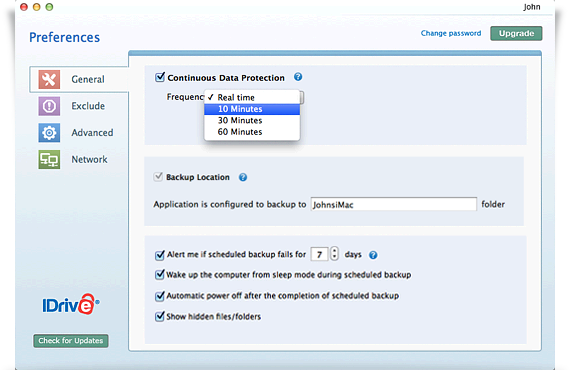Switch to the General tab
Screen dimensions: 570x370
[79, 79]
